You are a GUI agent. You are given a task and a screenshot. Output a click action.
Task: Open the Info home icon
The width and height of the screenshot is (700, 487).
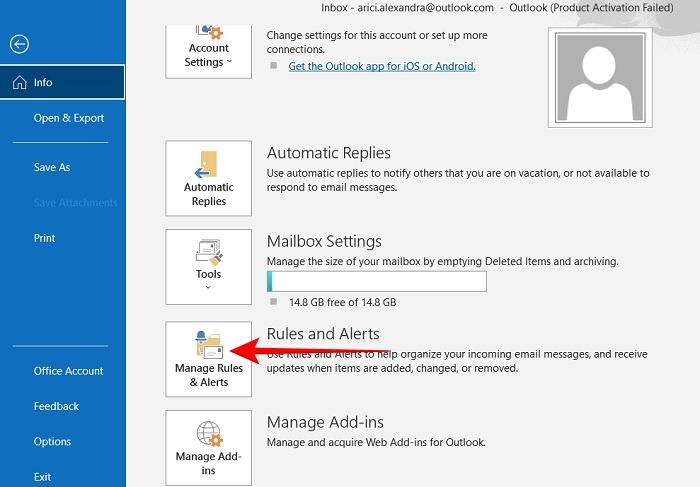[19, 82]
